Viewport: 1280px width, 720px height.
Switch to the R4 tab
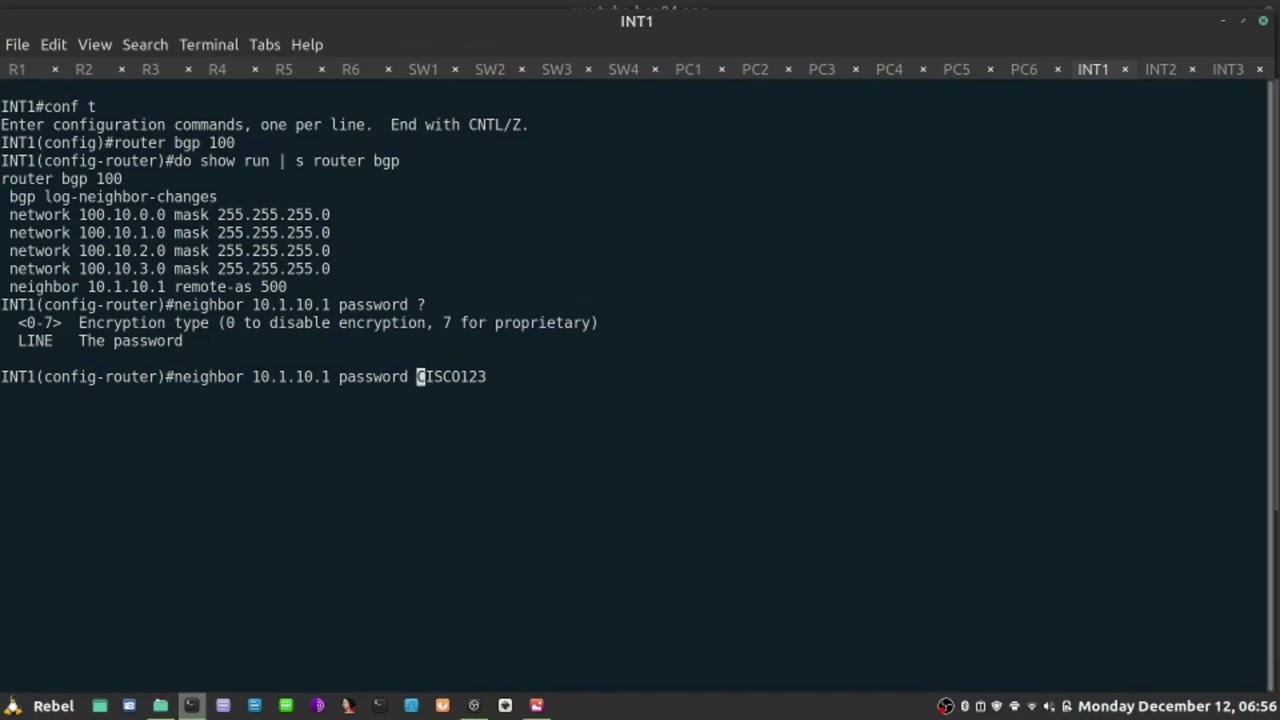(217, 69)
